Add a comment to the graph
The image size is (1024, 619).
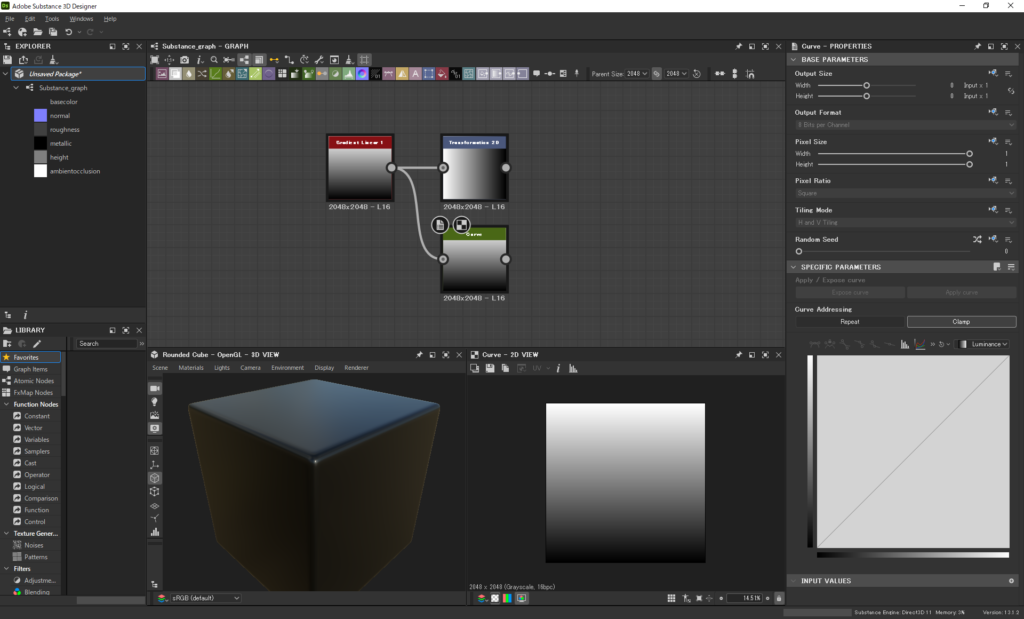click(x=536, y=74)
